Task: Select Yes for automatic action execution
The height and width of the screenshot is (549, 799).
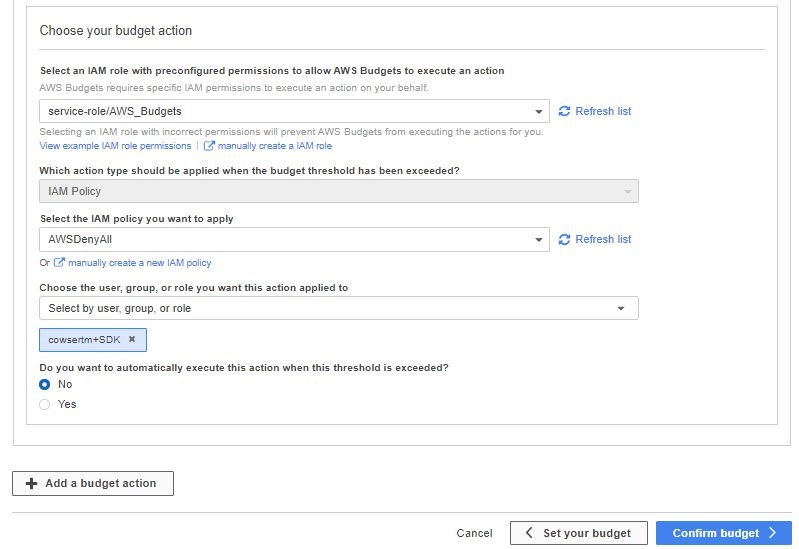Action: tap(45, 404)
